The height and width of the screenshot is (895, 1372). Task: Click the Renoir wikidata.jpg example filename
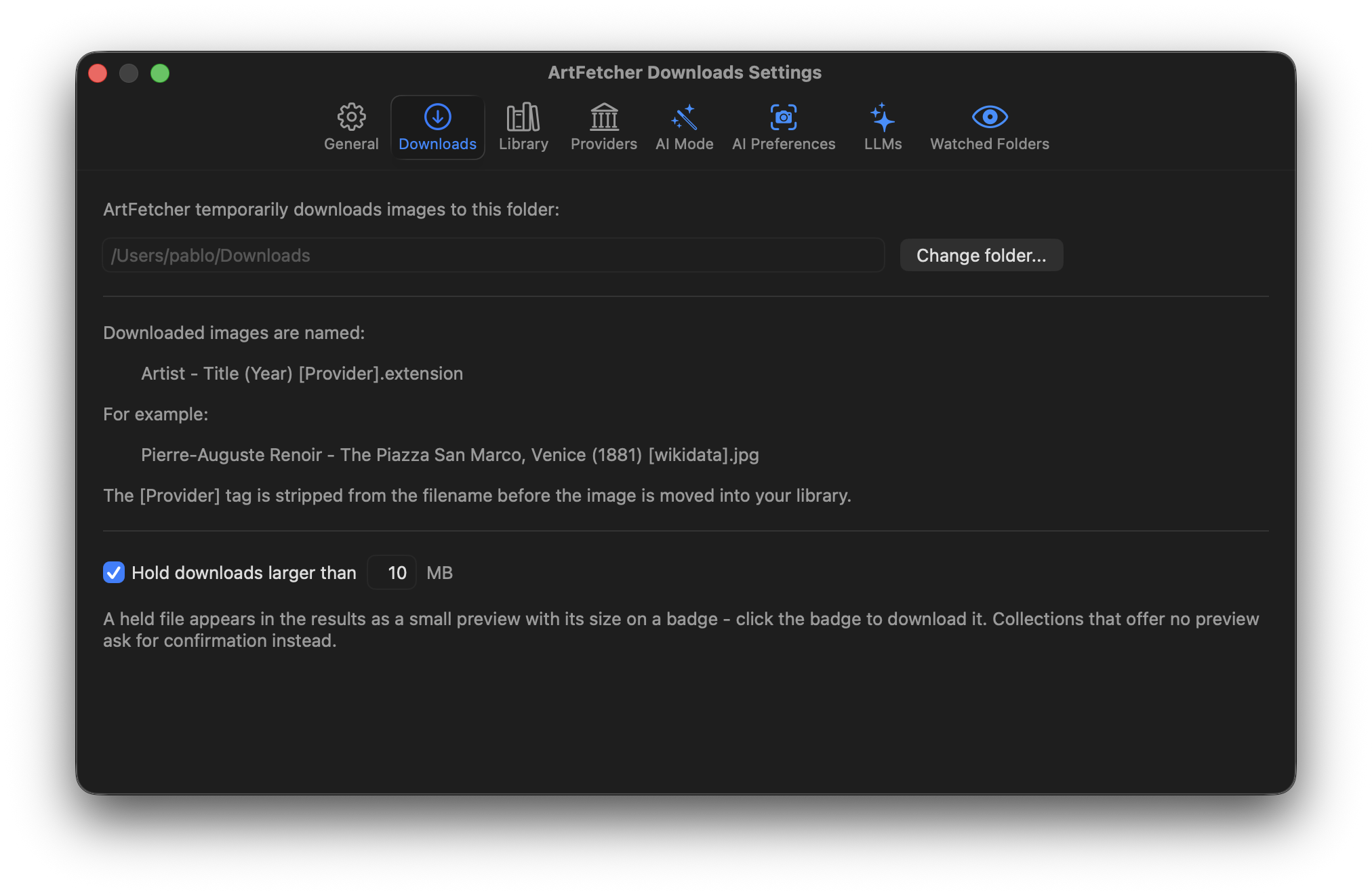click(450, 455)
